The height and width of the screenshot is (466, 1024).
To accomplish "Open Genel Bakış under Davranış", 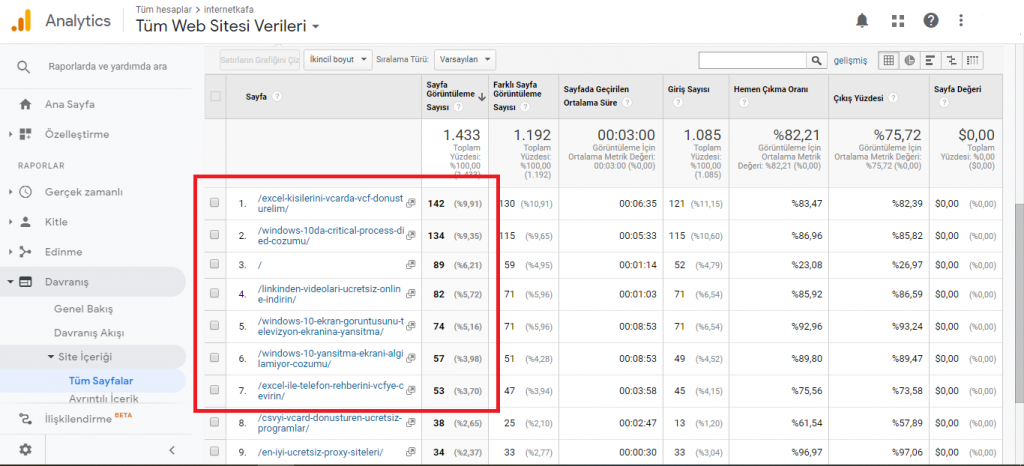I will point(84,308).
